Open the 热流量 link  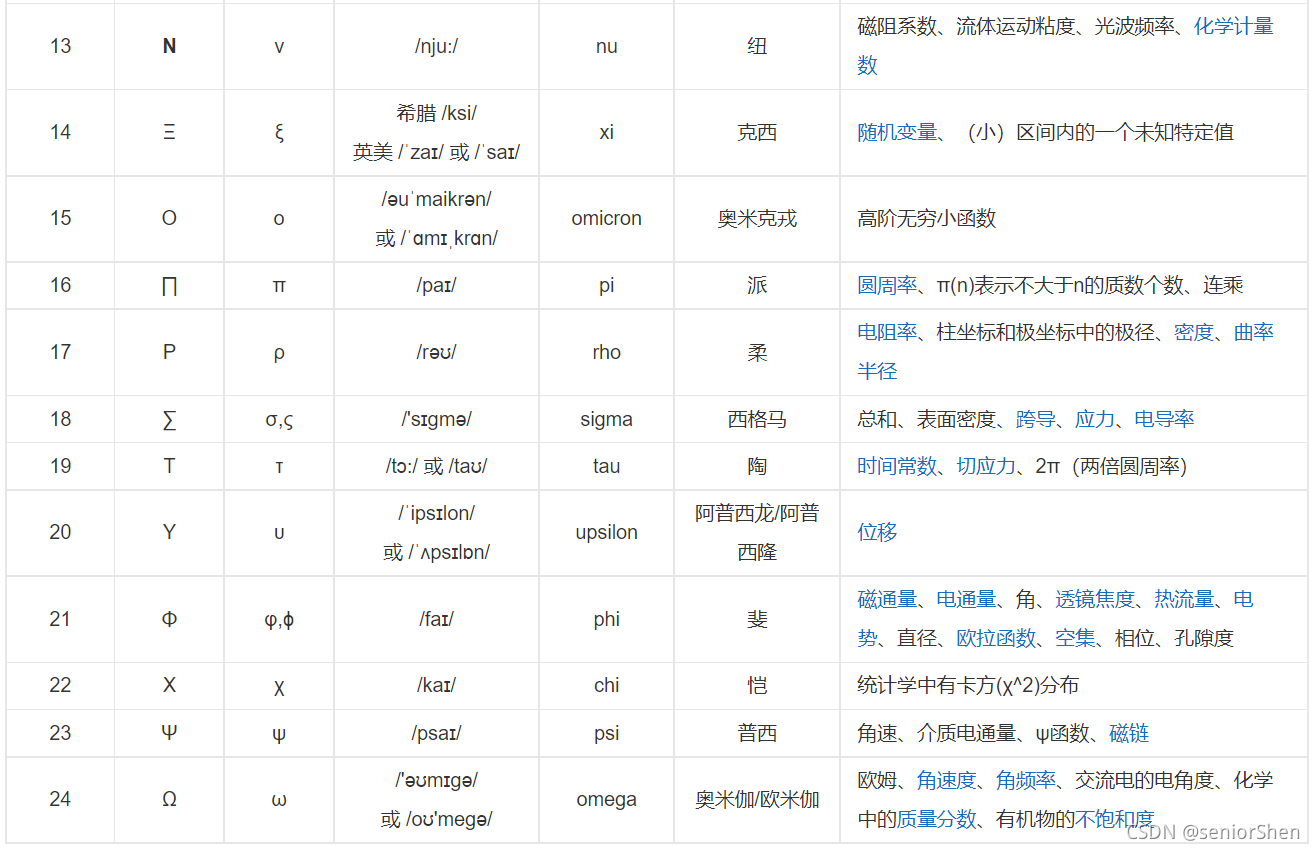click(x=1184, y=599)
